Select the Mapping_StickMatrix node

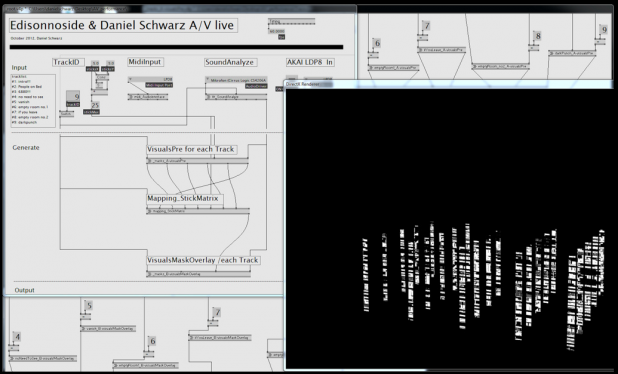[198, 211]
